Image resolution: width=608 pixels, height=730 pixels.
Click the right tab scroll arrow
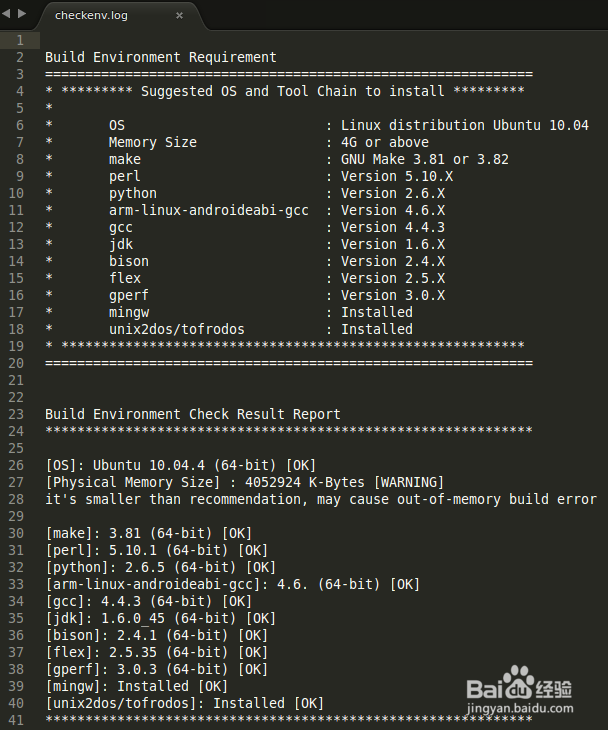[22, 15]
